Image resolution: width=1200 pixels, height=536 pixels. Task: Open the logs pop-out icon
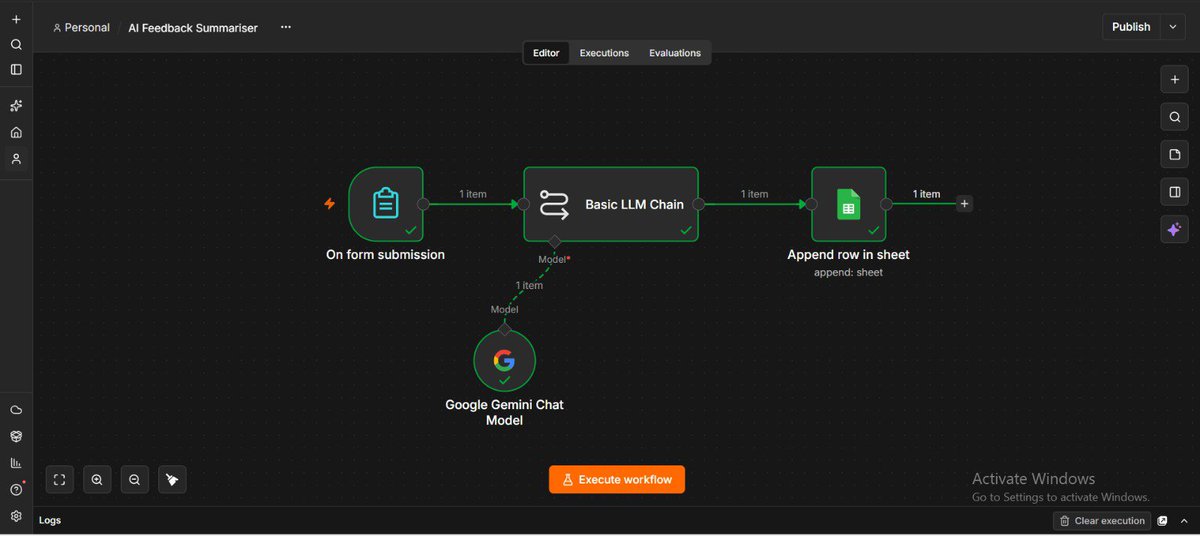click(x=1163, y=521)
